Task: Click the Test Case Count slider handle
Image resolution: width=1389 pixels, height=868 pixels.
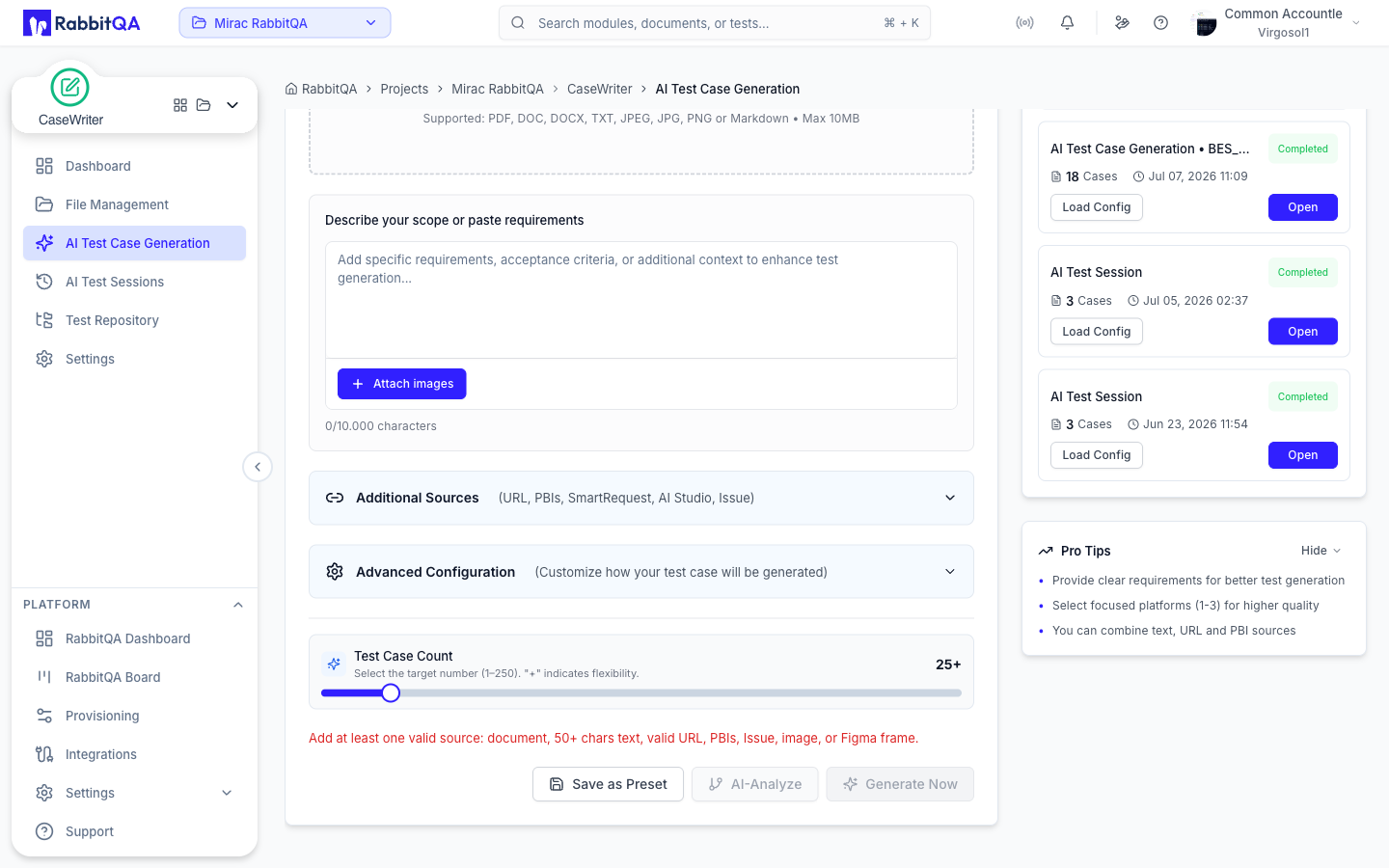Action: click(x=391, y=692)
